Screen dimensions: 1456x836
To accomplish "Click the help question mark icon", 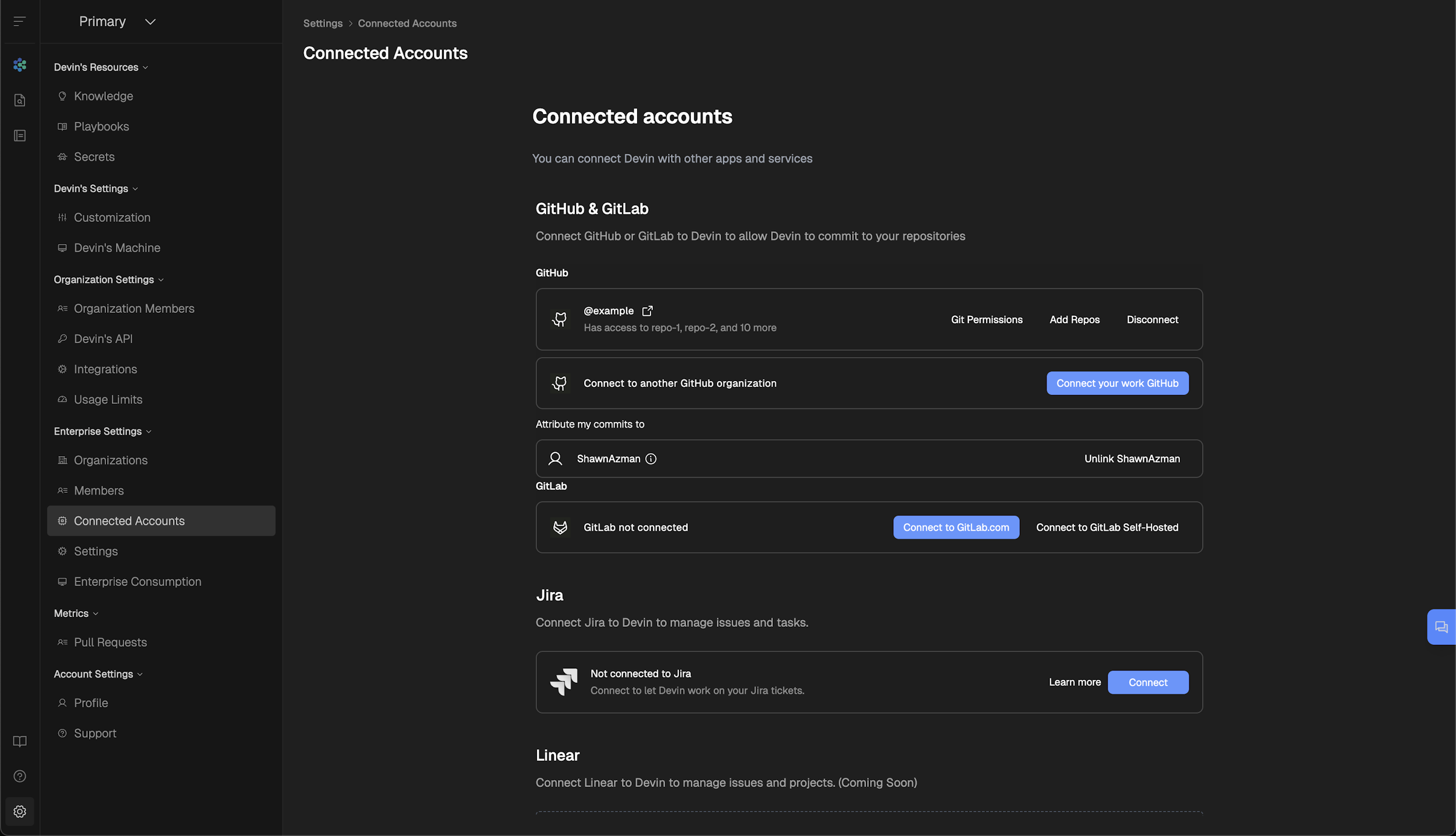I will pyautogui.click(x=19, y=776).
